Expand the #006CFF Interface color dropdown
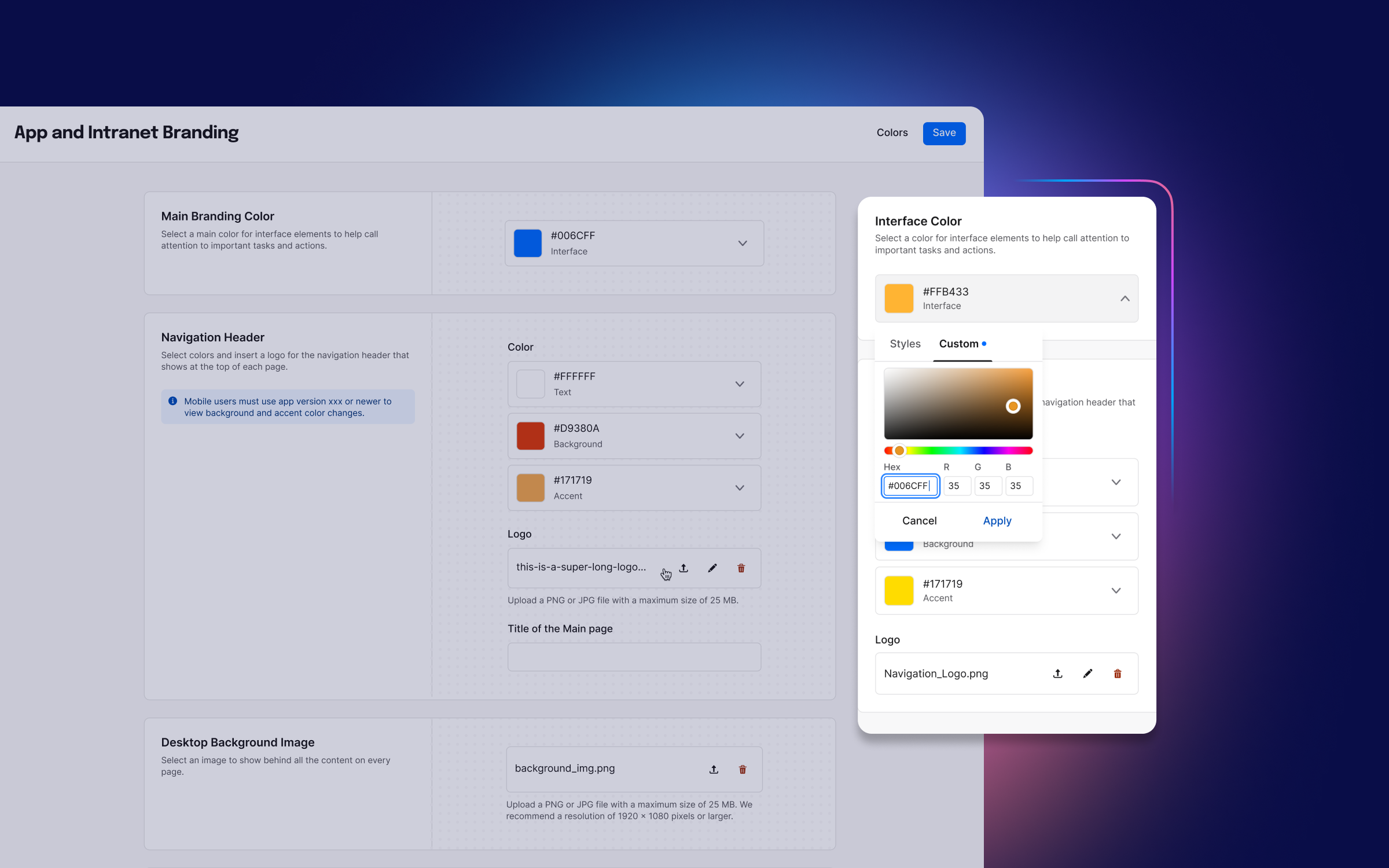This screenshot has width=1389, height=868. click(743, 243)
